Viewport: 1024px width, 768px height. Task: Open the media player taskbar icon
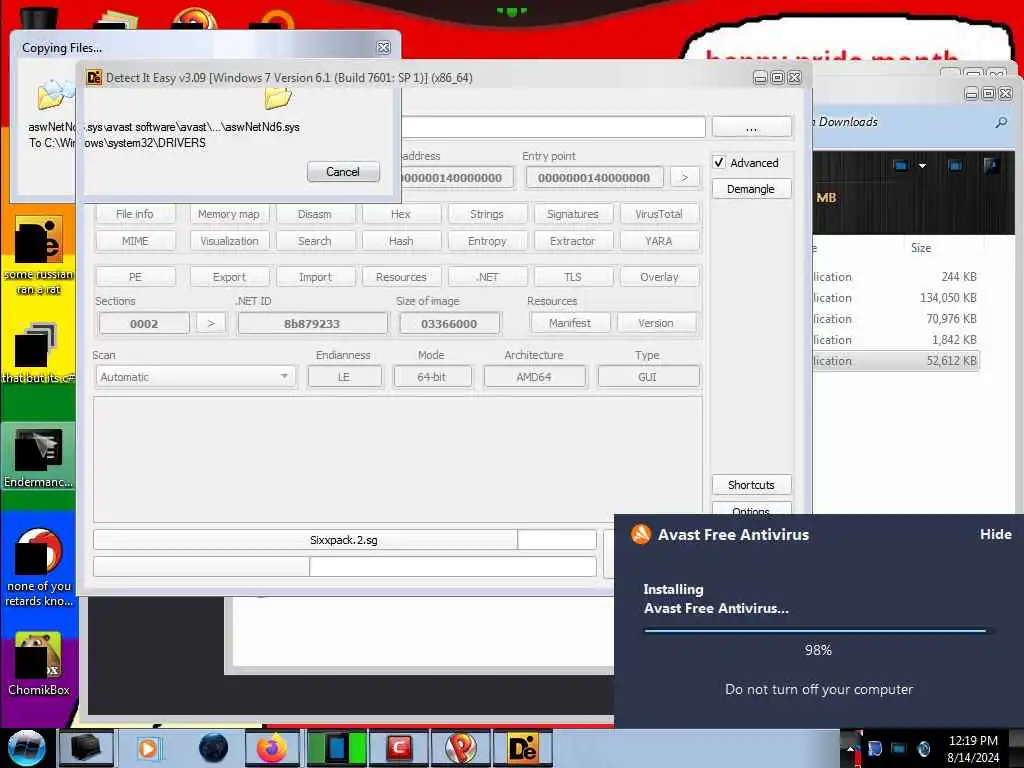148,748
